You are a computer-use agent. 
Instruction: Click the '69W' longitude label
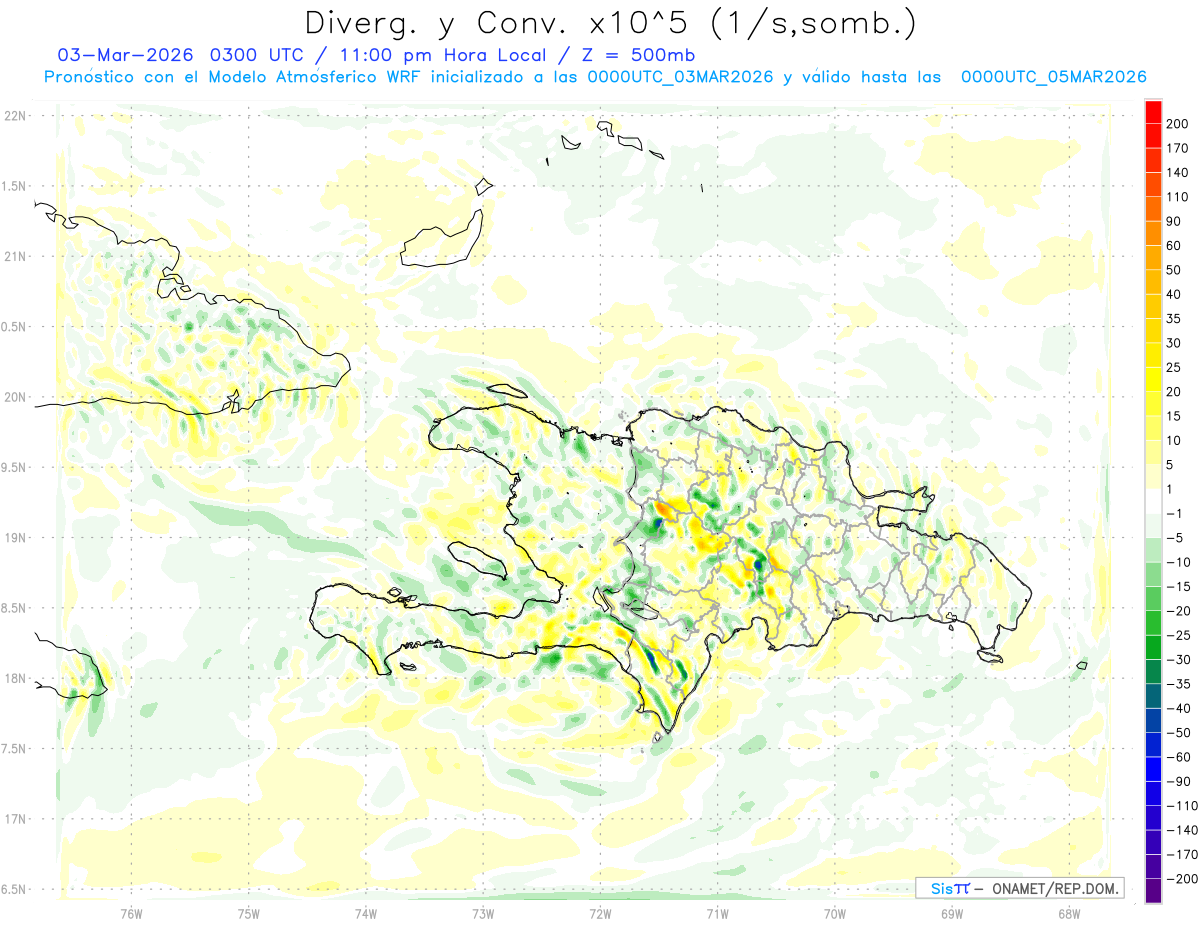pyautogui.click(x=951, y=913)
